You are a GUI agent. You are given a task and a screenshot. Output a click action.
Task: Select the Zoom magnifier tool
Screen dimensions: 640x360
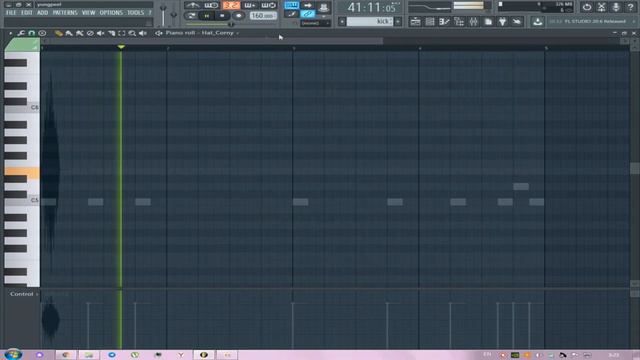132,33
